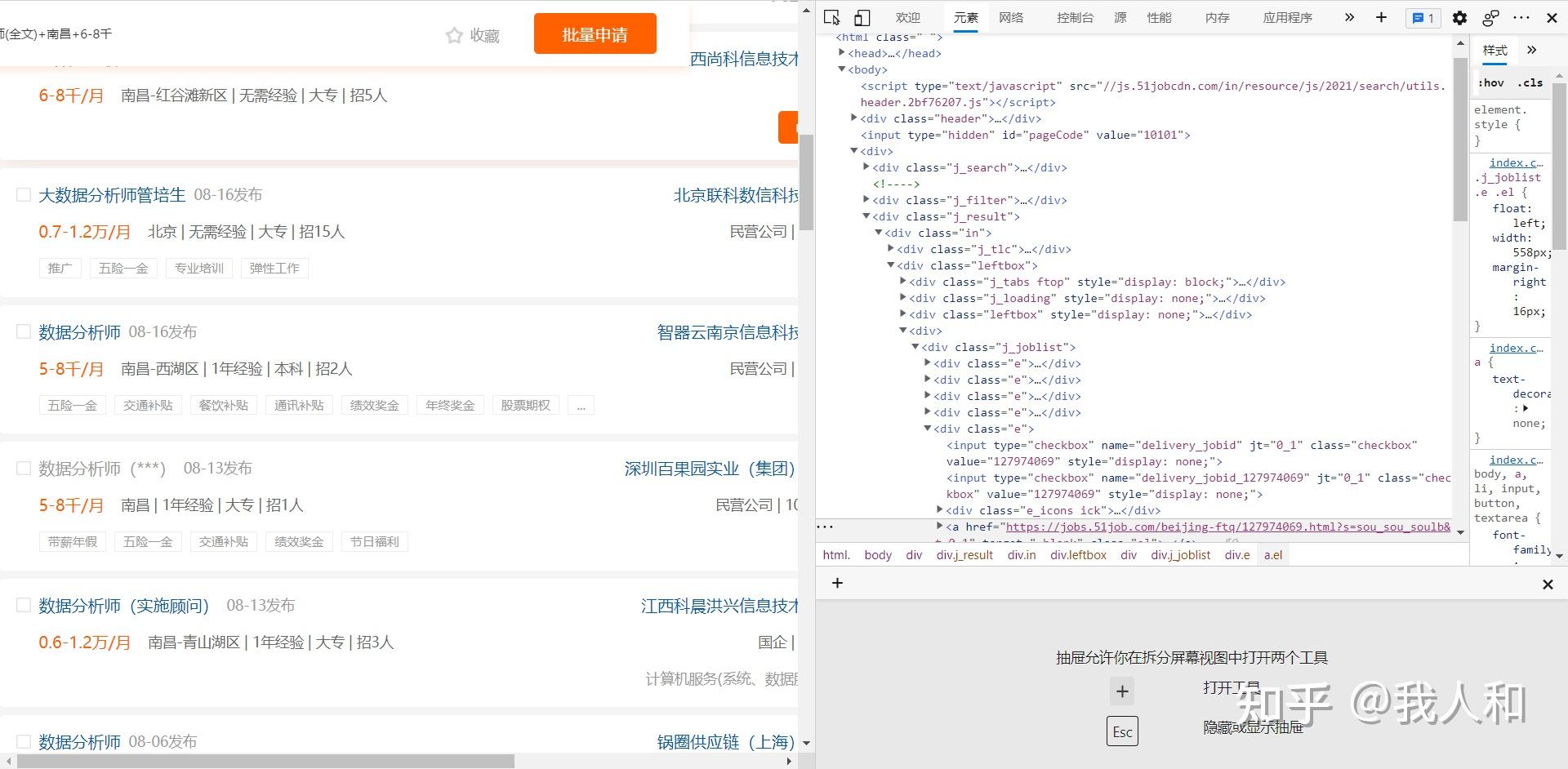The width and height of the screenshot is (1568, 769).
Task: Expand the head node
Action: point(842,53)
